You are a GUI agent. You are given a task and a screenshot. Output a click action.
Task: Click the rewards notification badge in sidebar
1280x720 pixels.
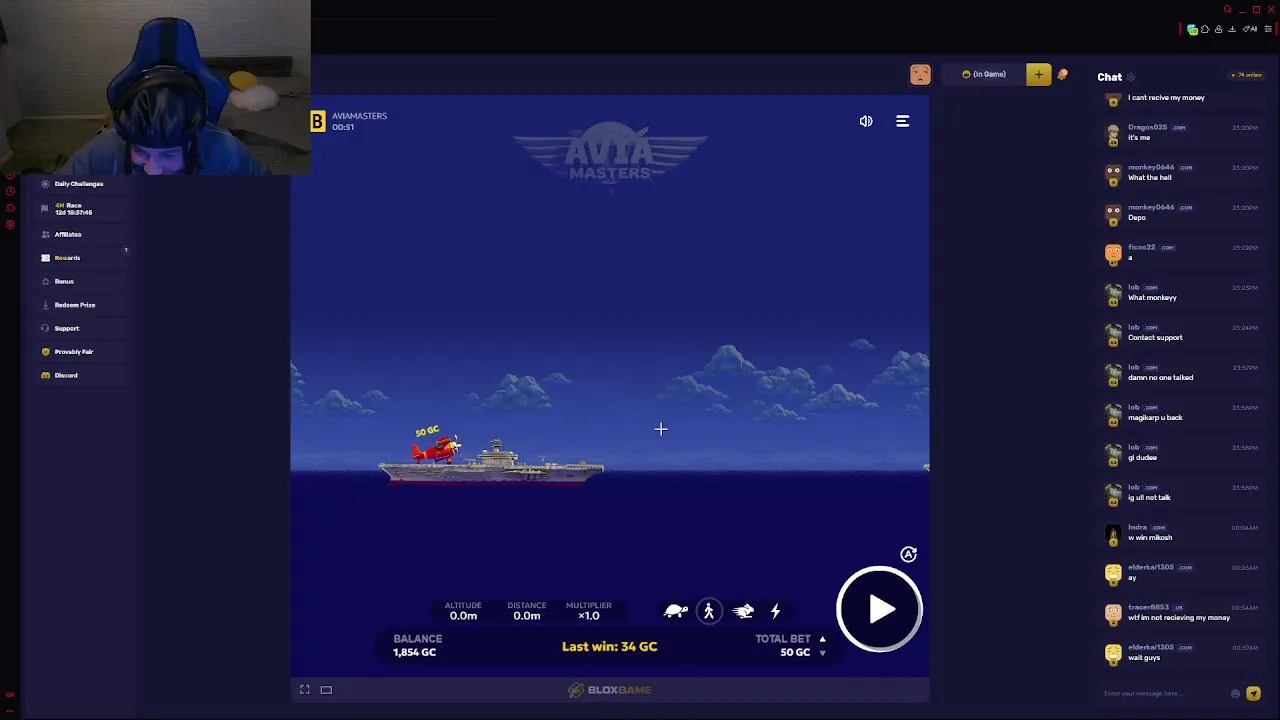click(126, 250)
